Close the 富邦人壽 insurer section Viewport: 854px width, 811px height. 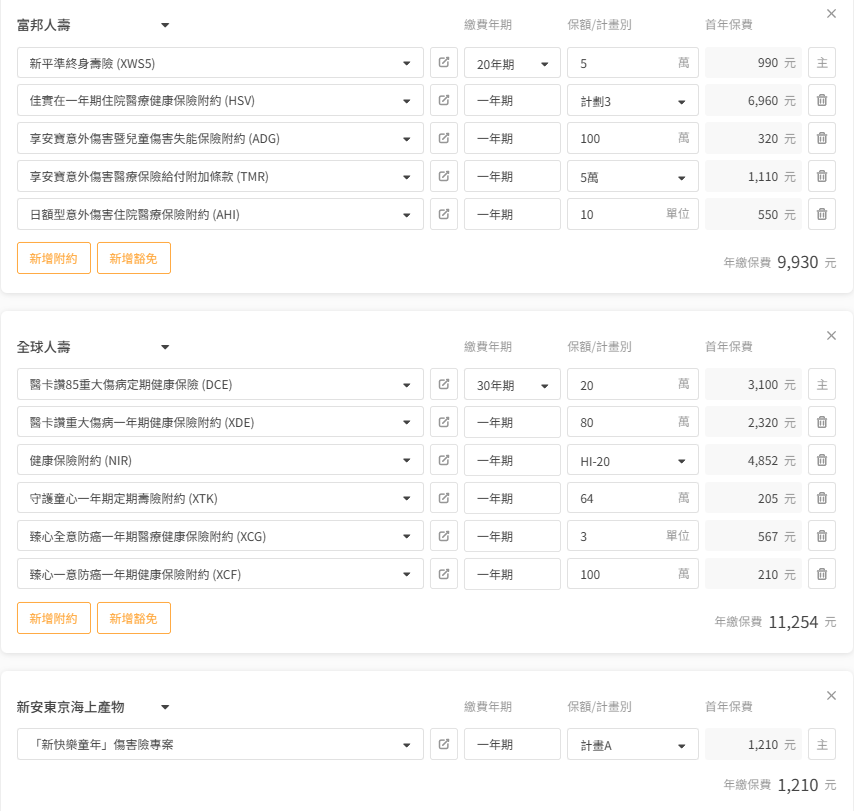pyautogui.click(x=831, y=14)
